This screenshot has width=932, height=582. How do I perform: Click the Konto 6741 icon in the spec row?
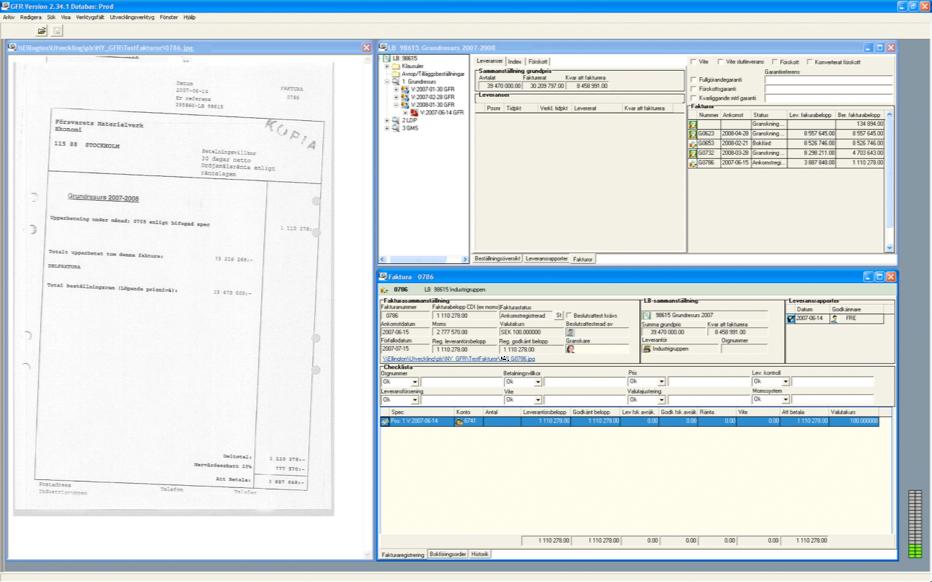(459, 421)
